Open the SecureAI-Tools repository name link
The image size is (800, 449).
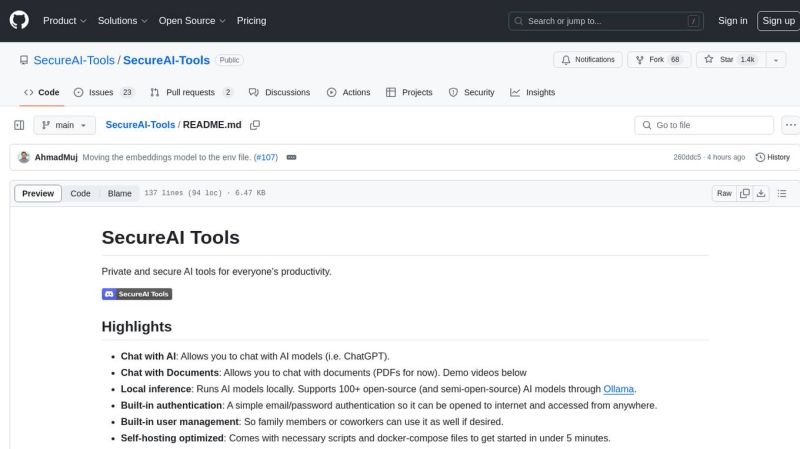tap(166, 60)
